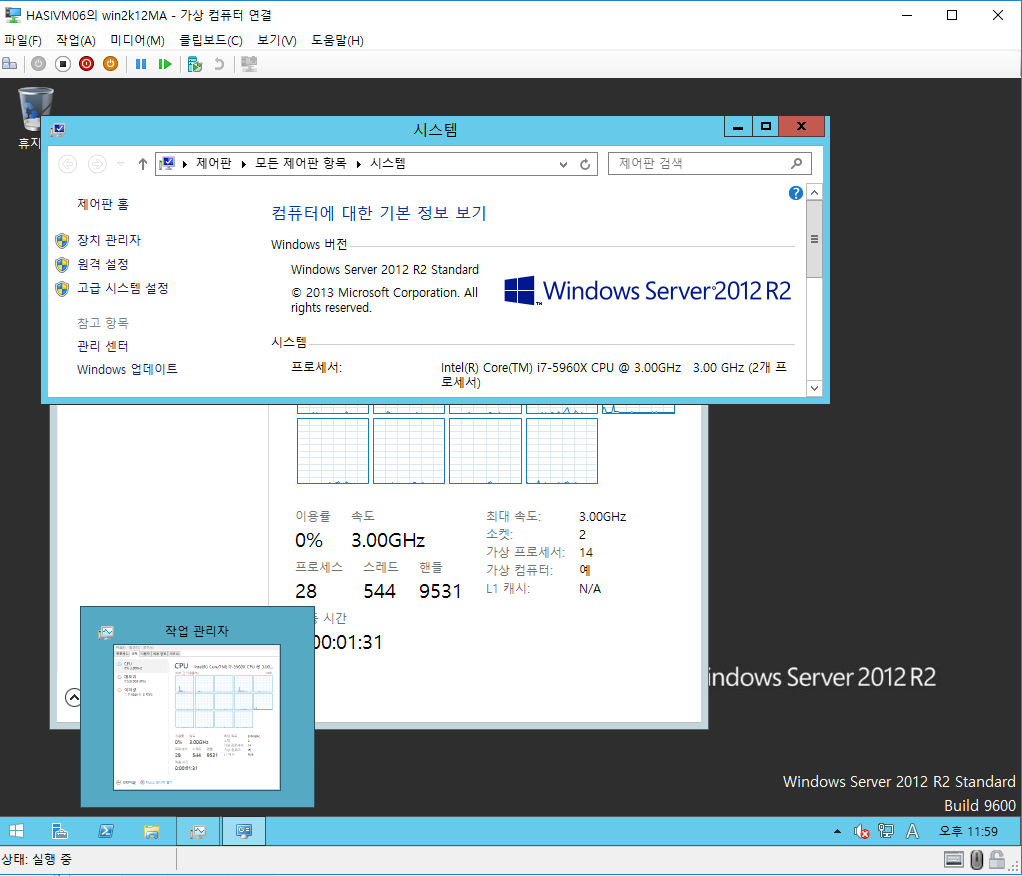The height and width of the screenshot is (876, 1022).
Task: Click scroll down arrow in System window
Action: pyautogui.click(x=814, y=388)
